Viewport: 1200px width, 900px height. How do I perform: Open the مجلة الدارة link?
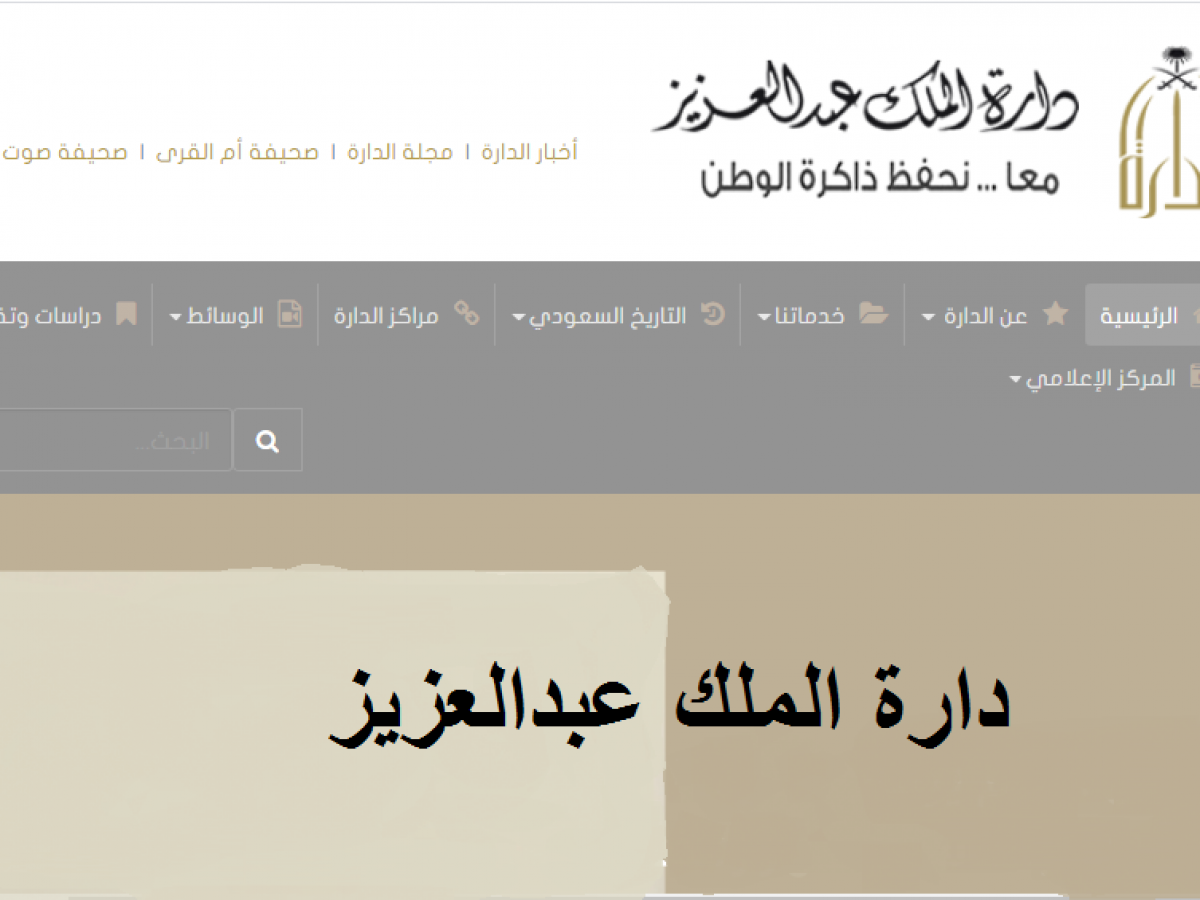coord(400,153)
